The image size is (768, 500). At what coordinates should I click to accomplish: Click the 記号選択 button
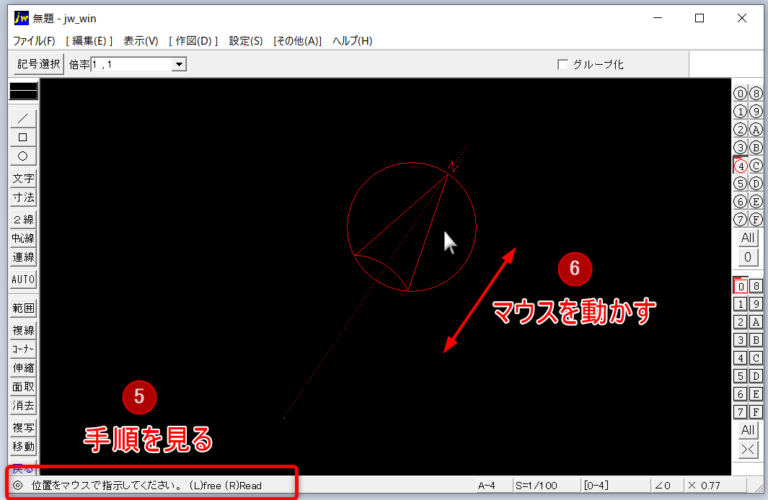point(39,64)
